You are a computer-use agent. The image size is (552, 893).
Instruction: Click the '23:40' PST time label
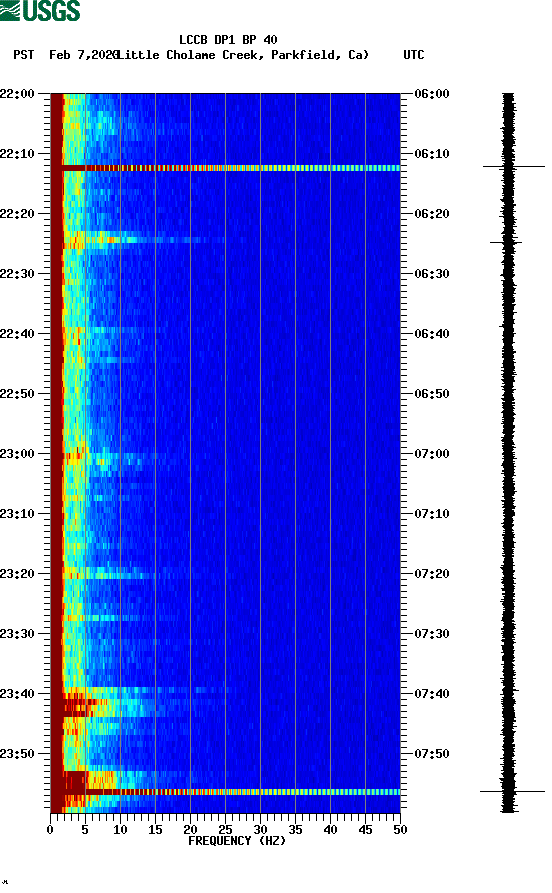pyautogui.click(x=17, y=694)
